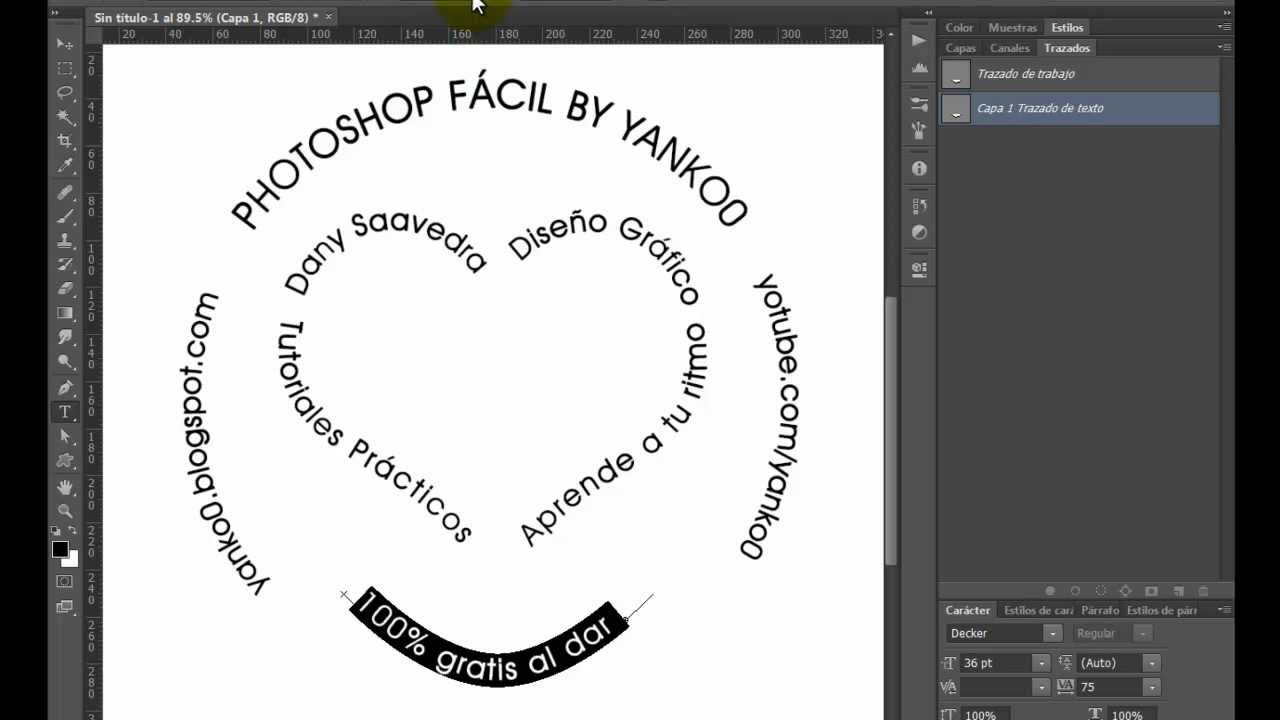Click the canvas vertical scrollbar
Screen dimensions: 1280x720
(890, 430)
